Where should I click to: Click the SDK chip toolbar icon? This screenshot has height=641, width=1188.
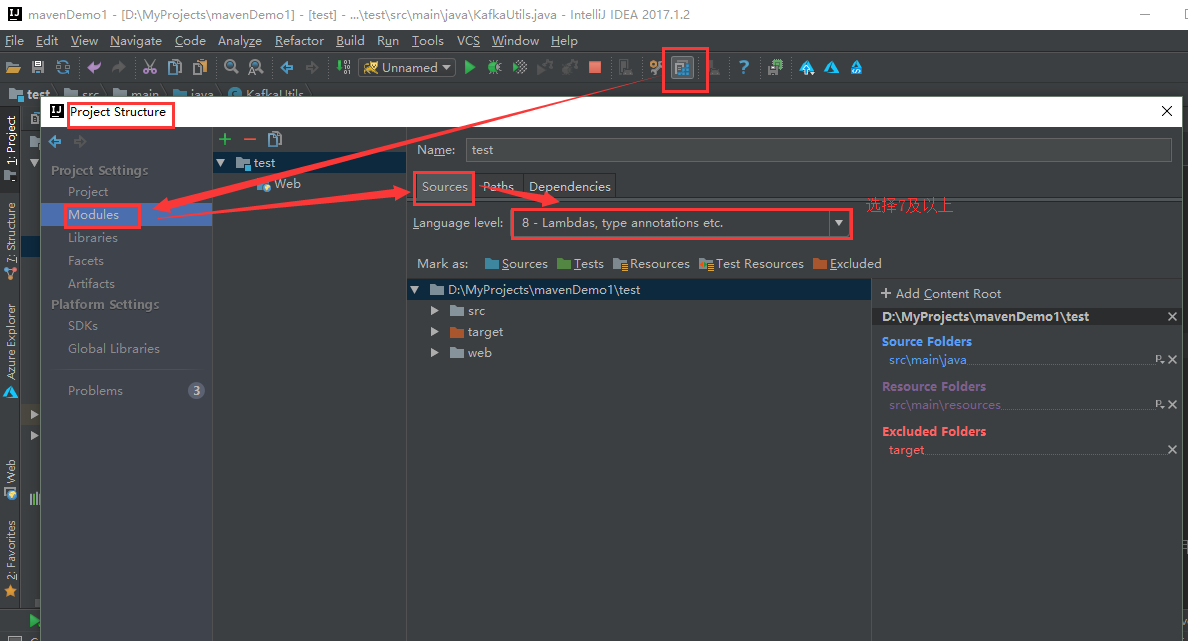[775, 67]
